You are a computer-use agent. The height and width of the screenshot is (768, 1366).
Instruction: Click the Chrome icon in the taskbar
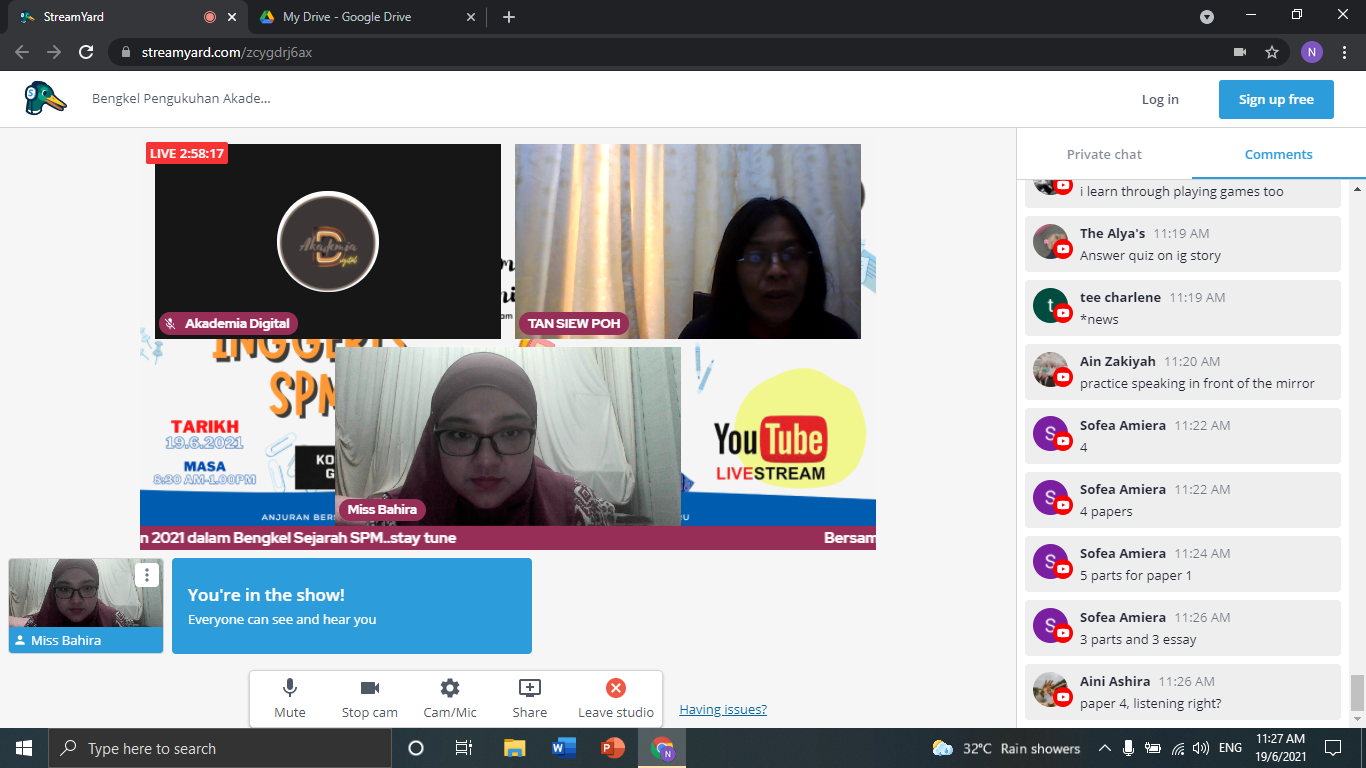tap(662, 748)
